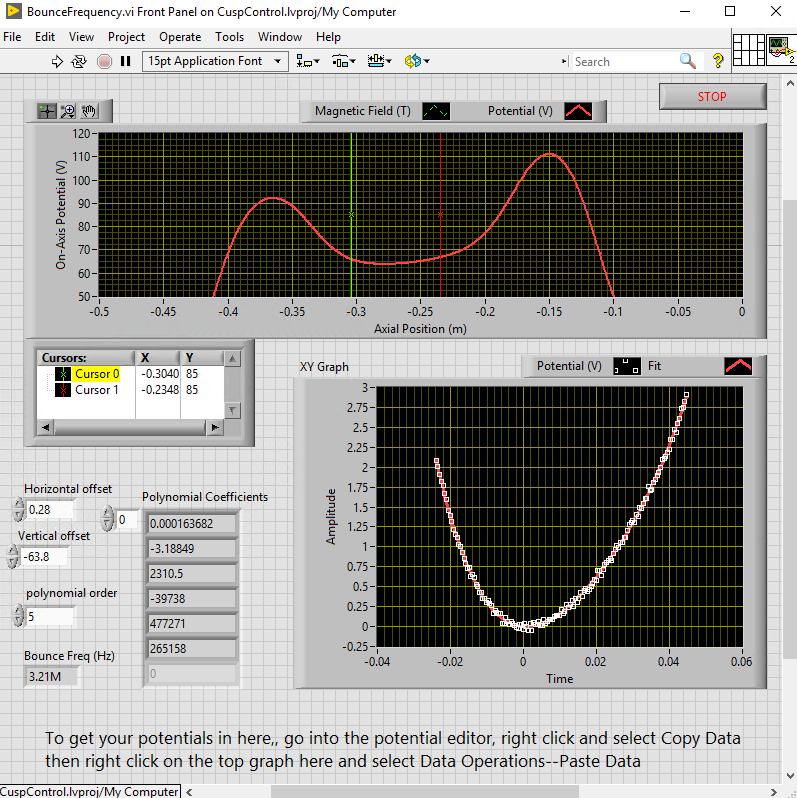Viewport: 797px width, 798px height.
Task: Click the Abort Execution icon
Action: 104,61
